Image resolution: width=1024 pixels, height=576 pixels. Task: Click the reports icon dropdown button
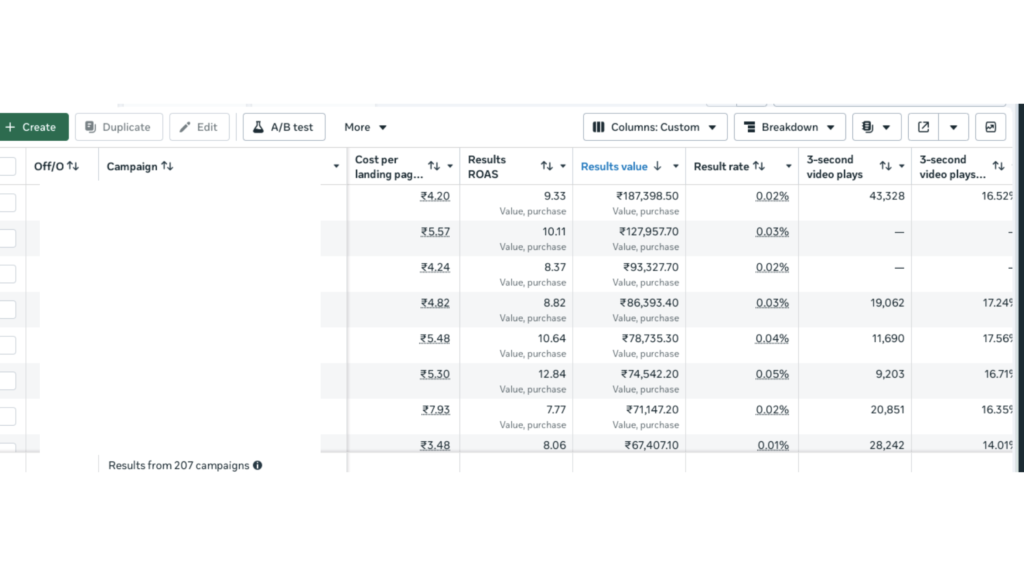tap(876, 127)
